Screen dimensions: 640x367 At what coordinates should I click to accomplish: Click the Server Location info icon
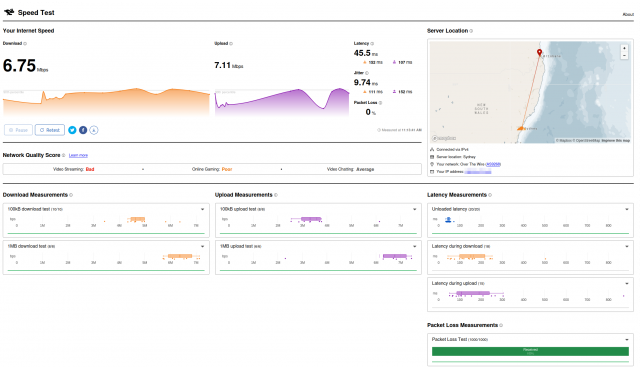point(471,31)
